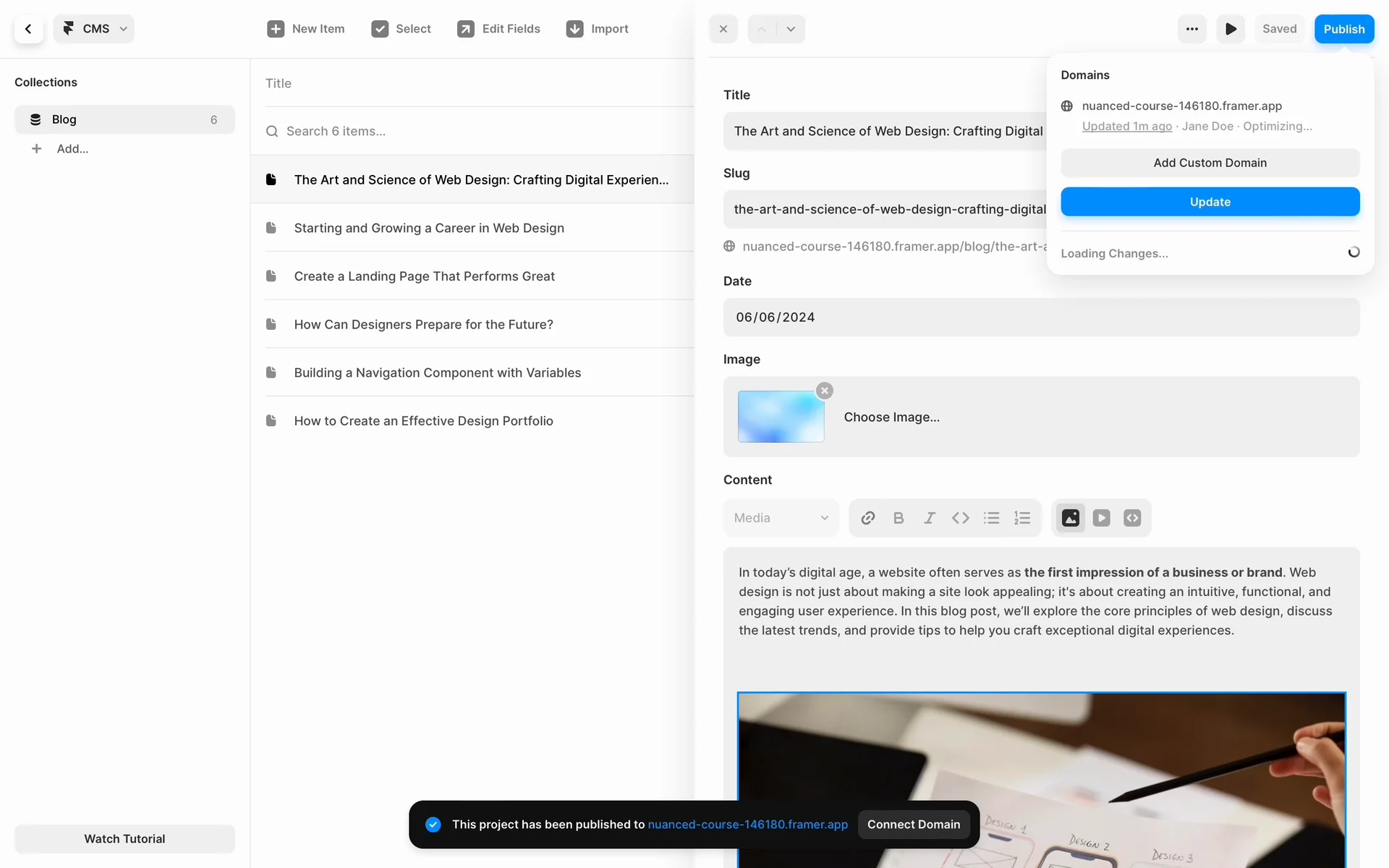The height and width of the screenshot is (868, 1389).
Task: Open Starting and Growing a Career item
Action: 429,228
